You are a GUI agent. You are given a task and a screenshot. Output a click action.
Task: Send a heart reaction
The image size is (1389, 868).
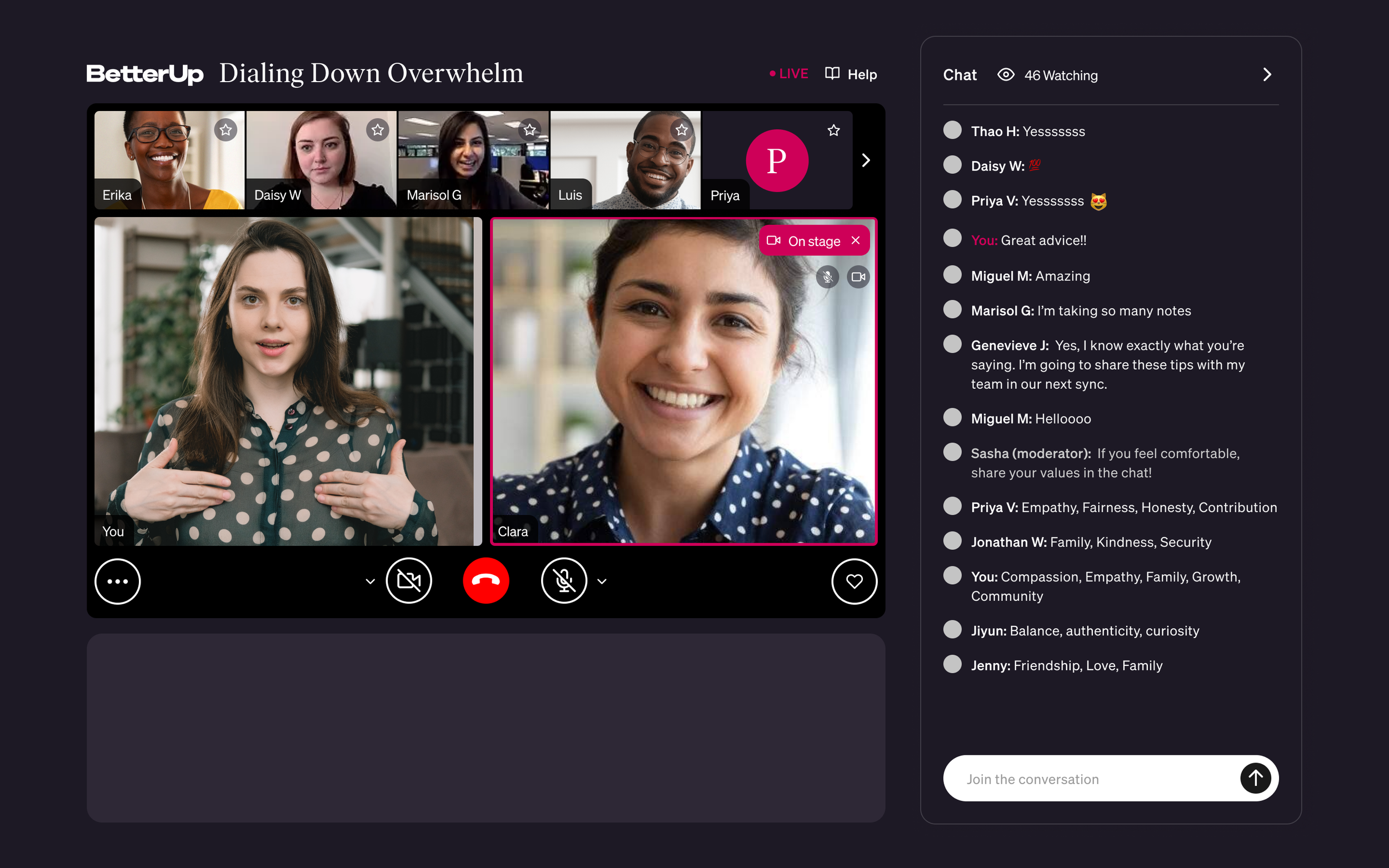point(855,581)
